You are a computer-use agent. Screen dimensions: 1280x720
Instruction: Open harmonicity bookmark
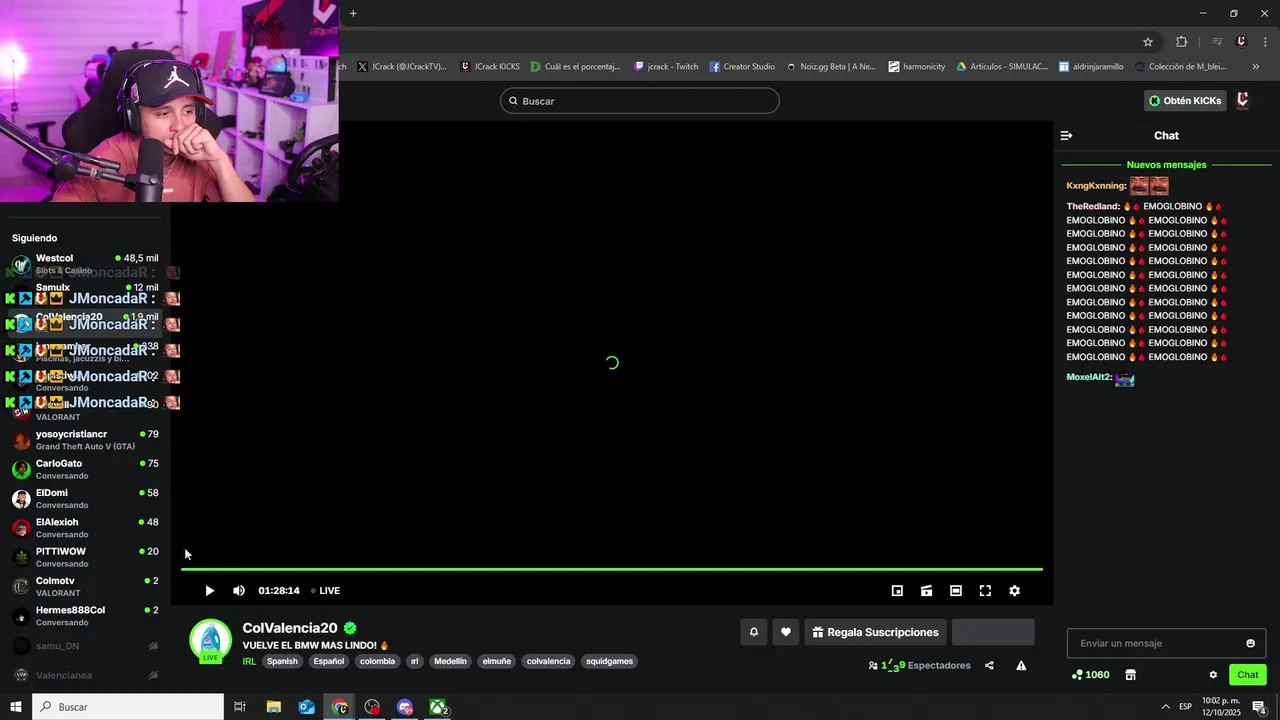click(917, 67)
